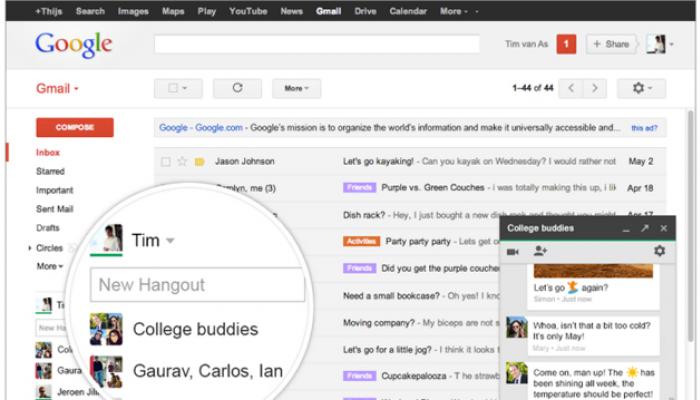Open the select-all checkbox dropdown
Screen dimensions: 700x400
178,88
